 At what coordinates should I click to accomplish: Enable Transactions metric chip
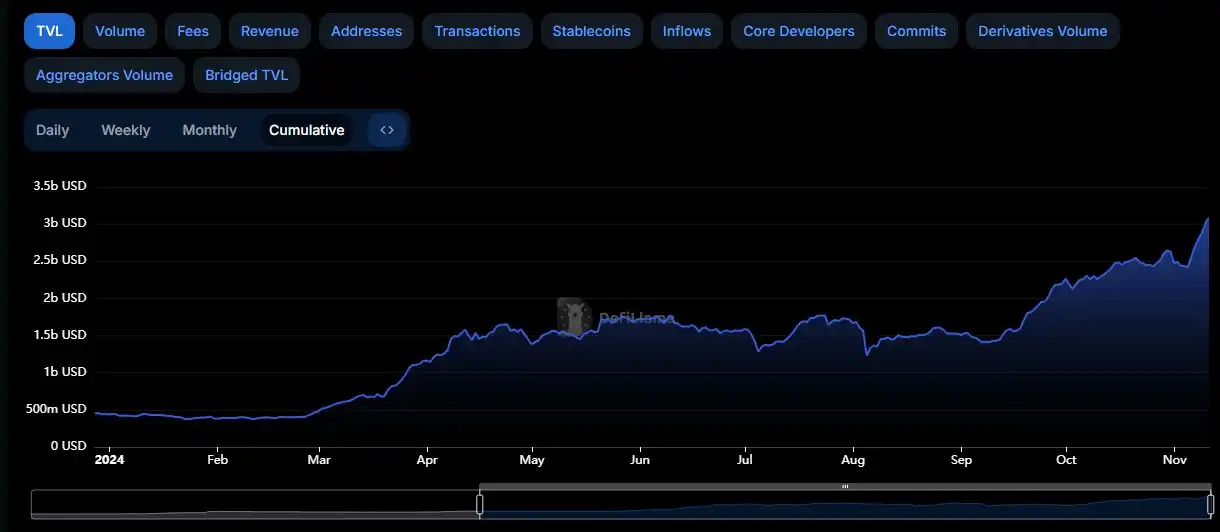477,31
